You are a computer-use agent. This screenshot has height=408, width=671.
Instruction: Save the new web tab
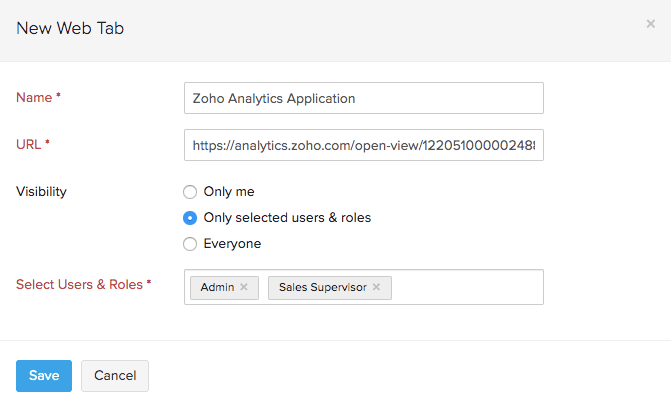click(x=44, y=376)
